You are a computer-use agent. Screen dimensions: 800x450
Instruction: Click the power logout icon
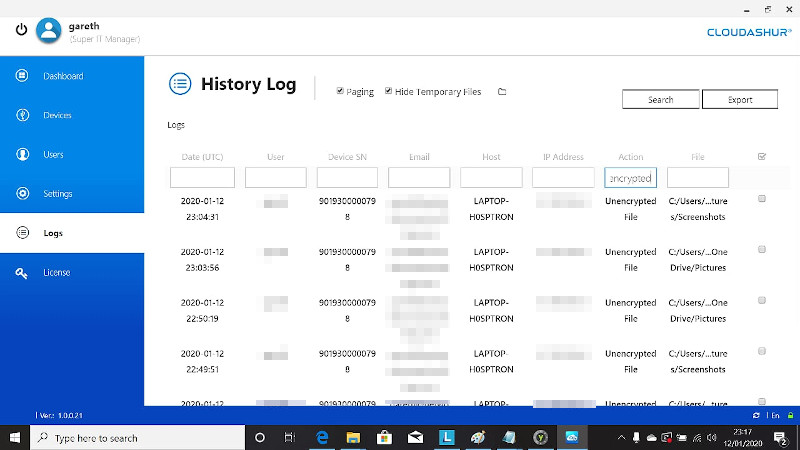coord(21,30)
